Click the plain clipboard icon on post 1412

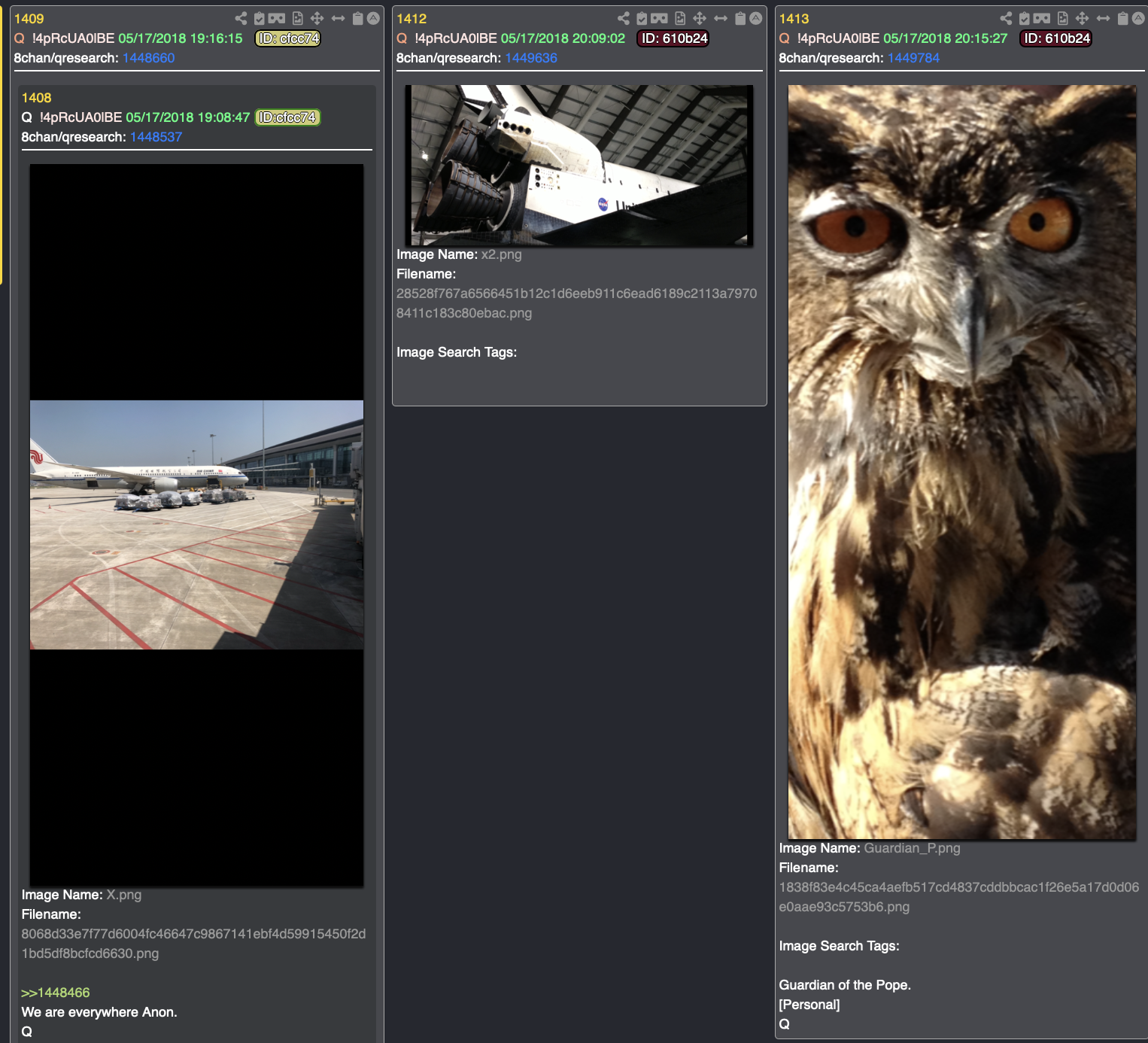pyautogui.click(x=741, y=18)
